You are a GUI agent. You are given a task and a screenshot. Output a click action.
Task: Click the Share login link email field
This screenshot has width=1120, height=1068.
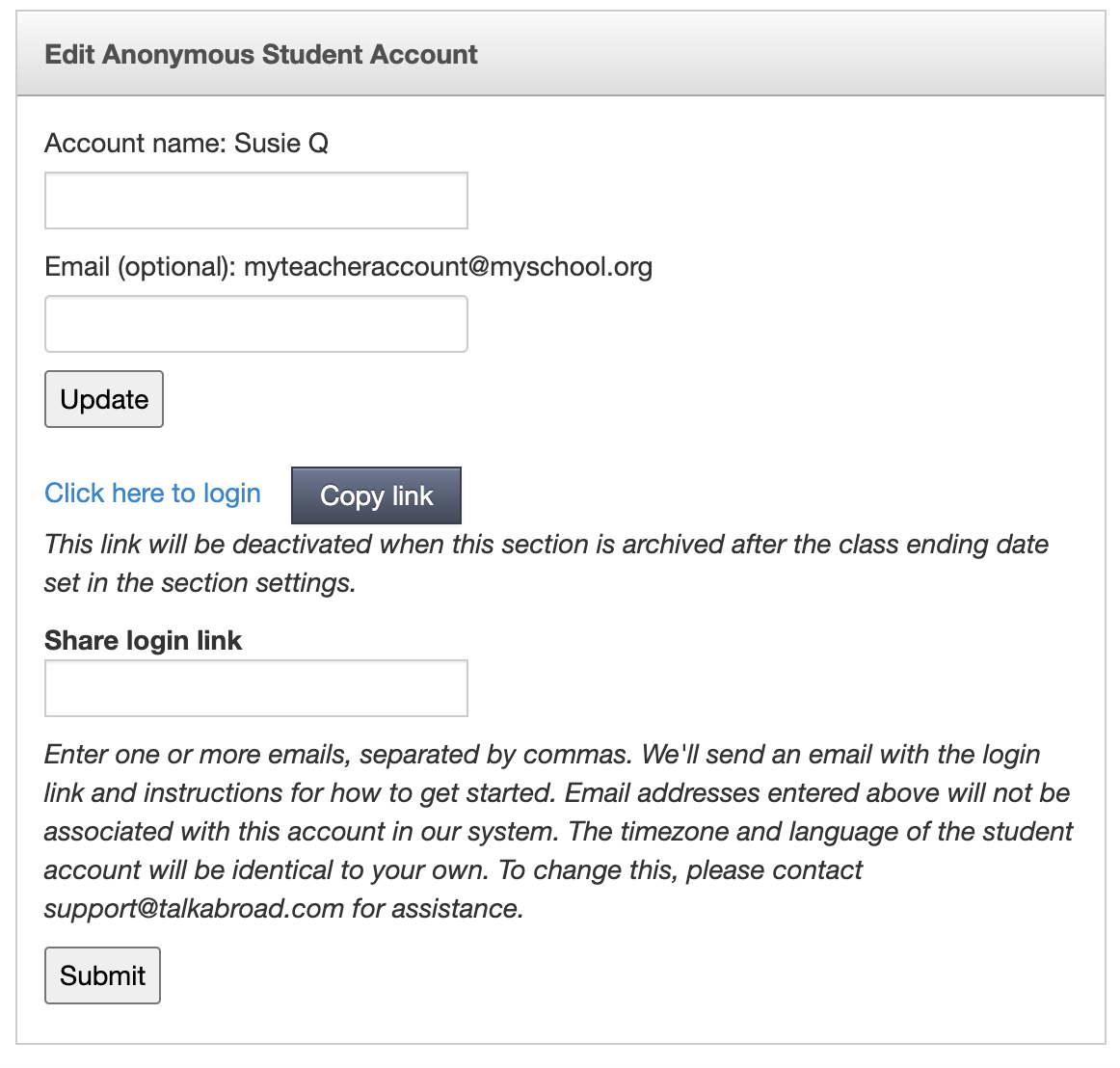click(255, 688)
